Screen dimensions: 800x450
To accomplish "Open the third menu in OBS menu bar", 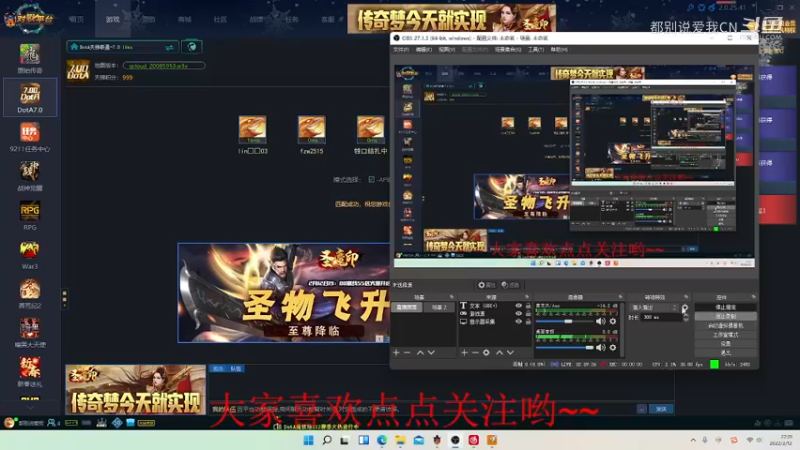I will (x=446, y=49).
